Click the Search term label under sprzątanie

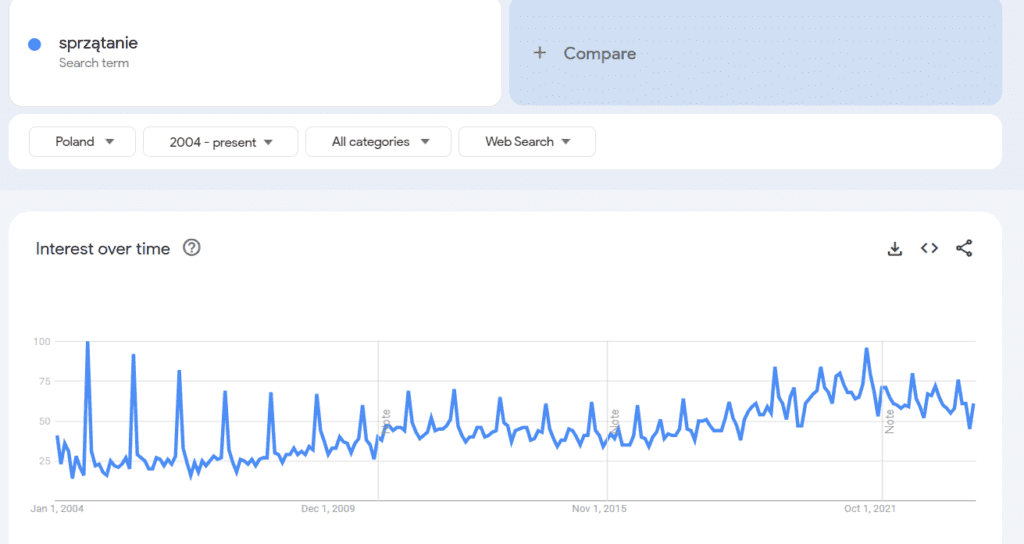tap(94, 63)
